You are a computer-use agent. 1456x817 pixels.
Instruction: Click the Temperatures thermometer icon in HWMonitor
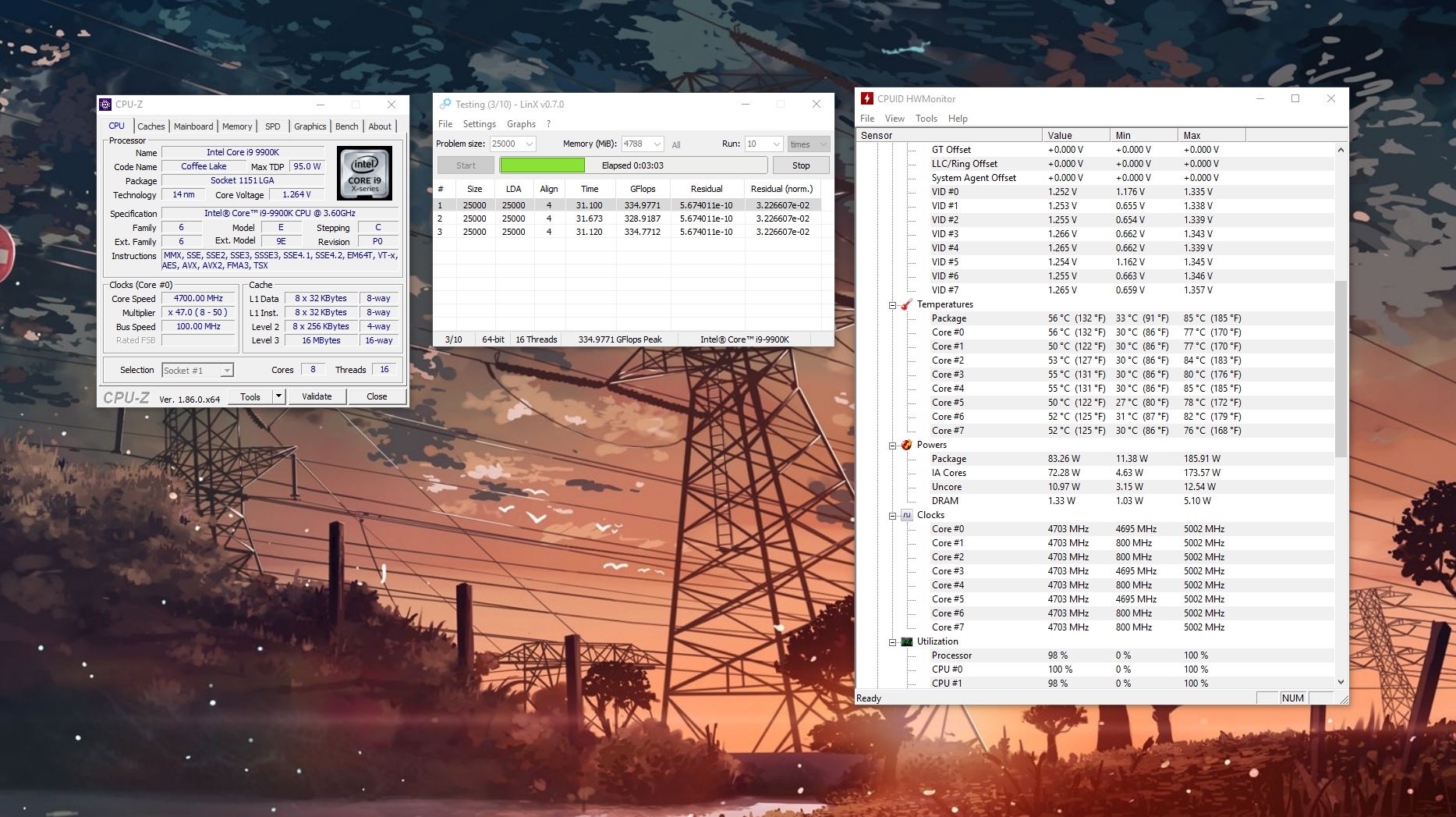906,304
